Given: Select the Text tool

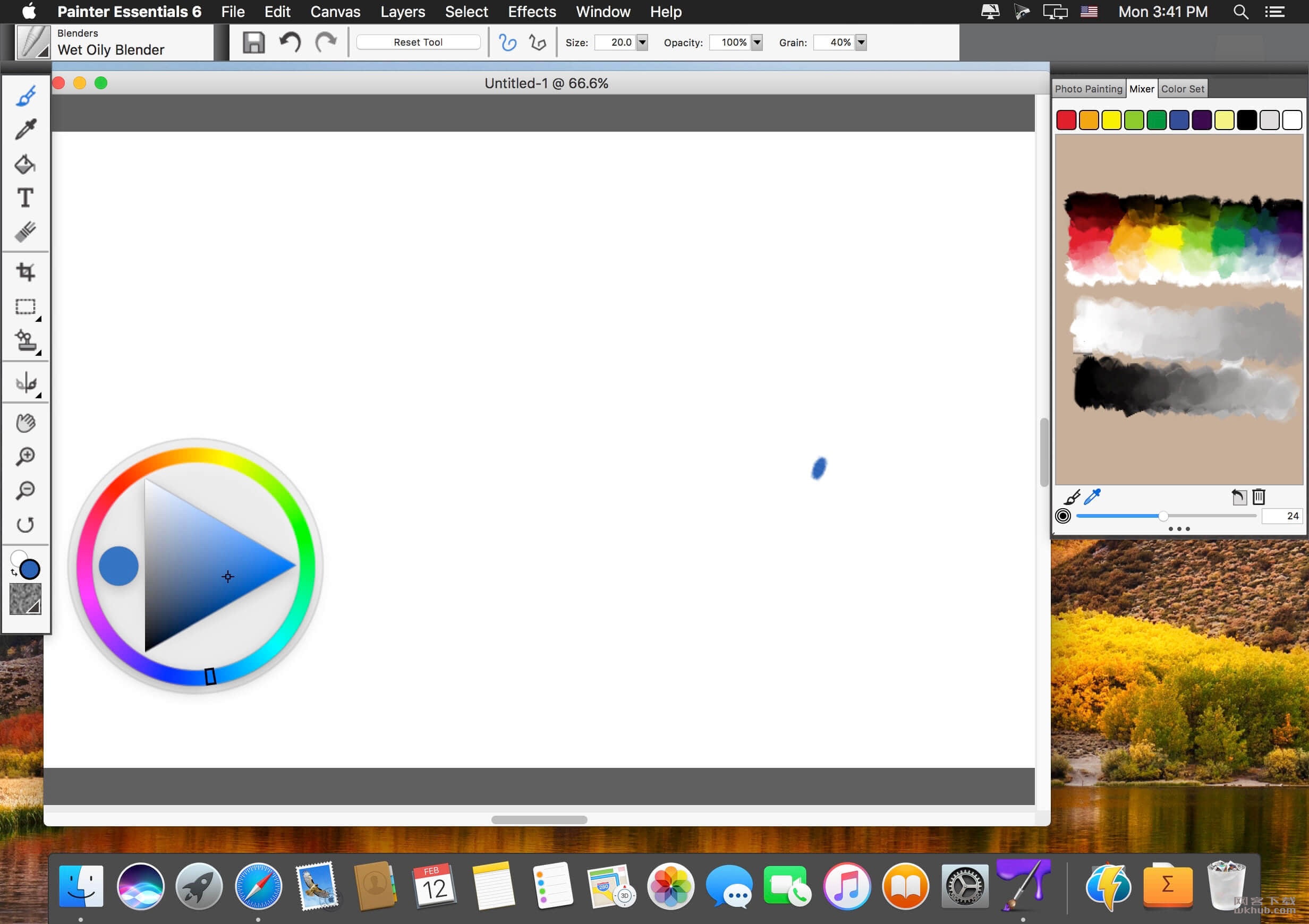Looking at the screenshot, I should click(x=25, y=198).
